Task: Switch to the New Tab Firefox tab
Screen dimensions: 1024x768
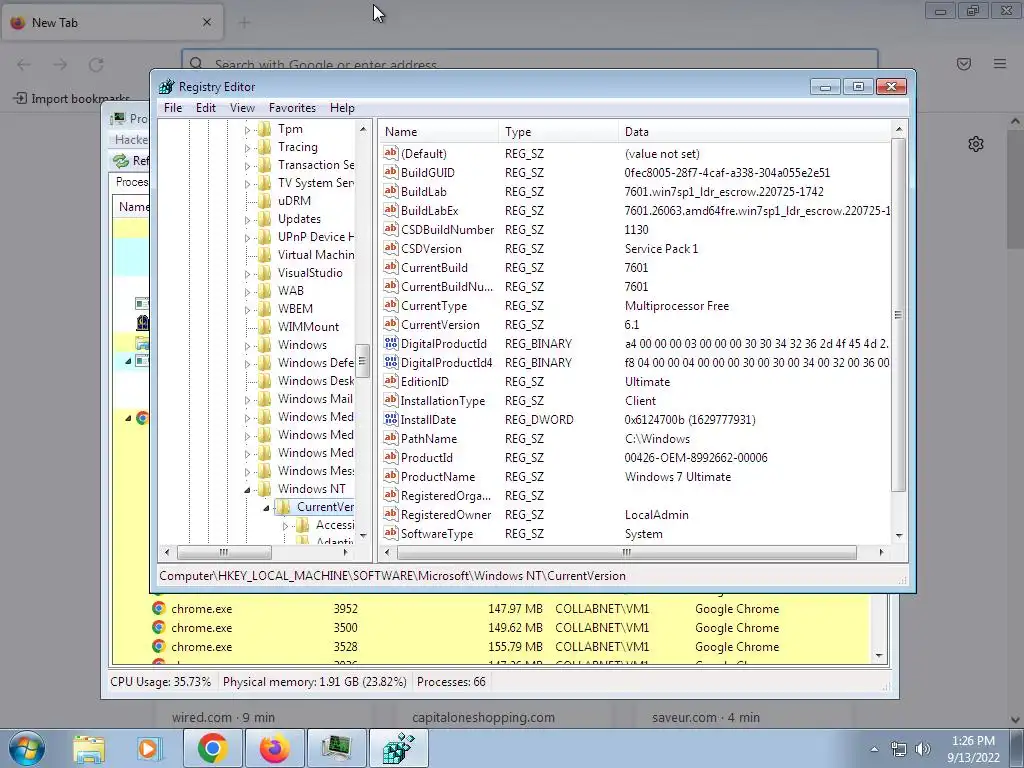Action: [111, 23]
